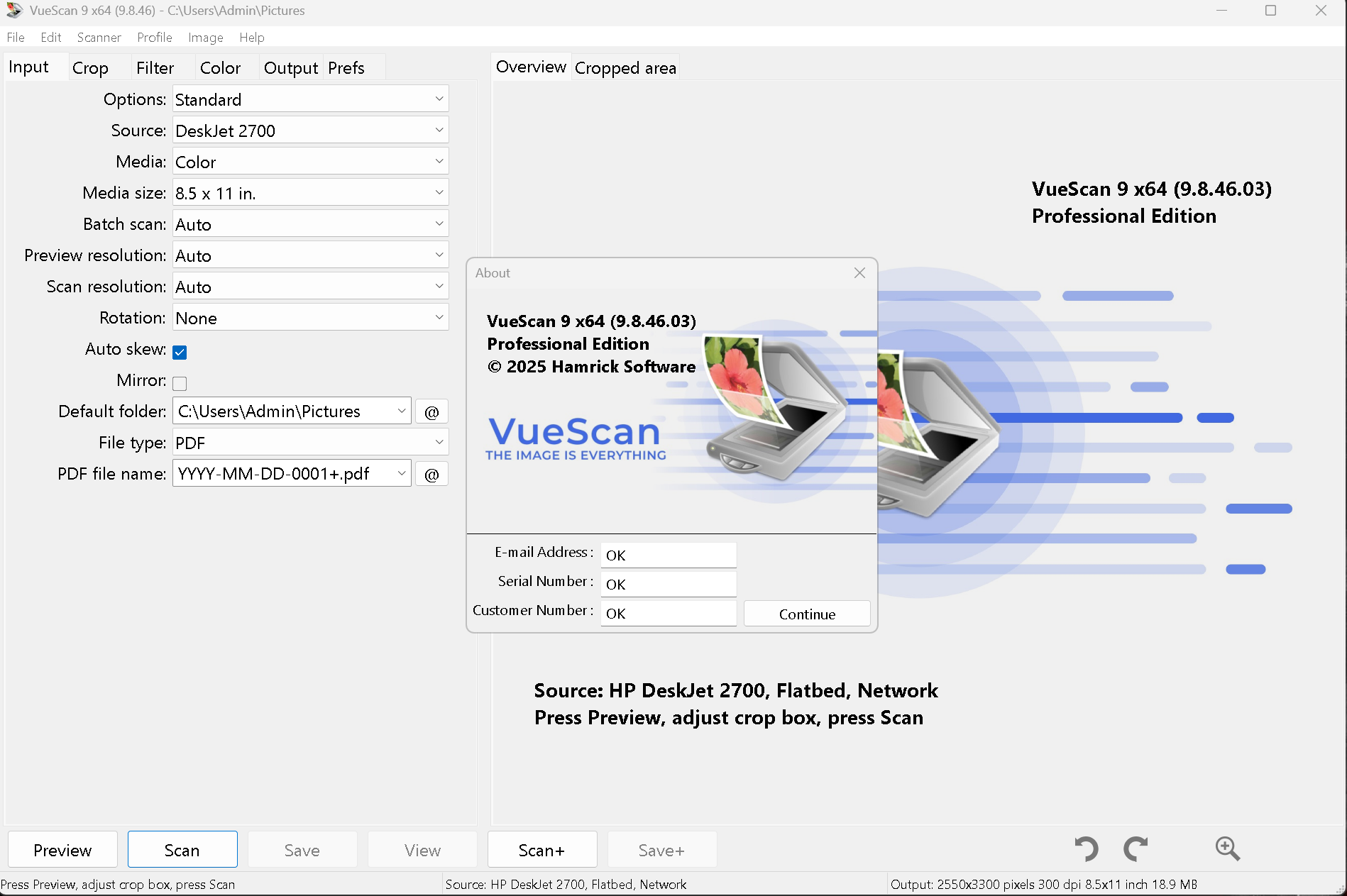Viewport: 1347px width, 896px height.
Task: Click the status bar Output size text
Action: pyautogui.click(x=1044, y=885)
